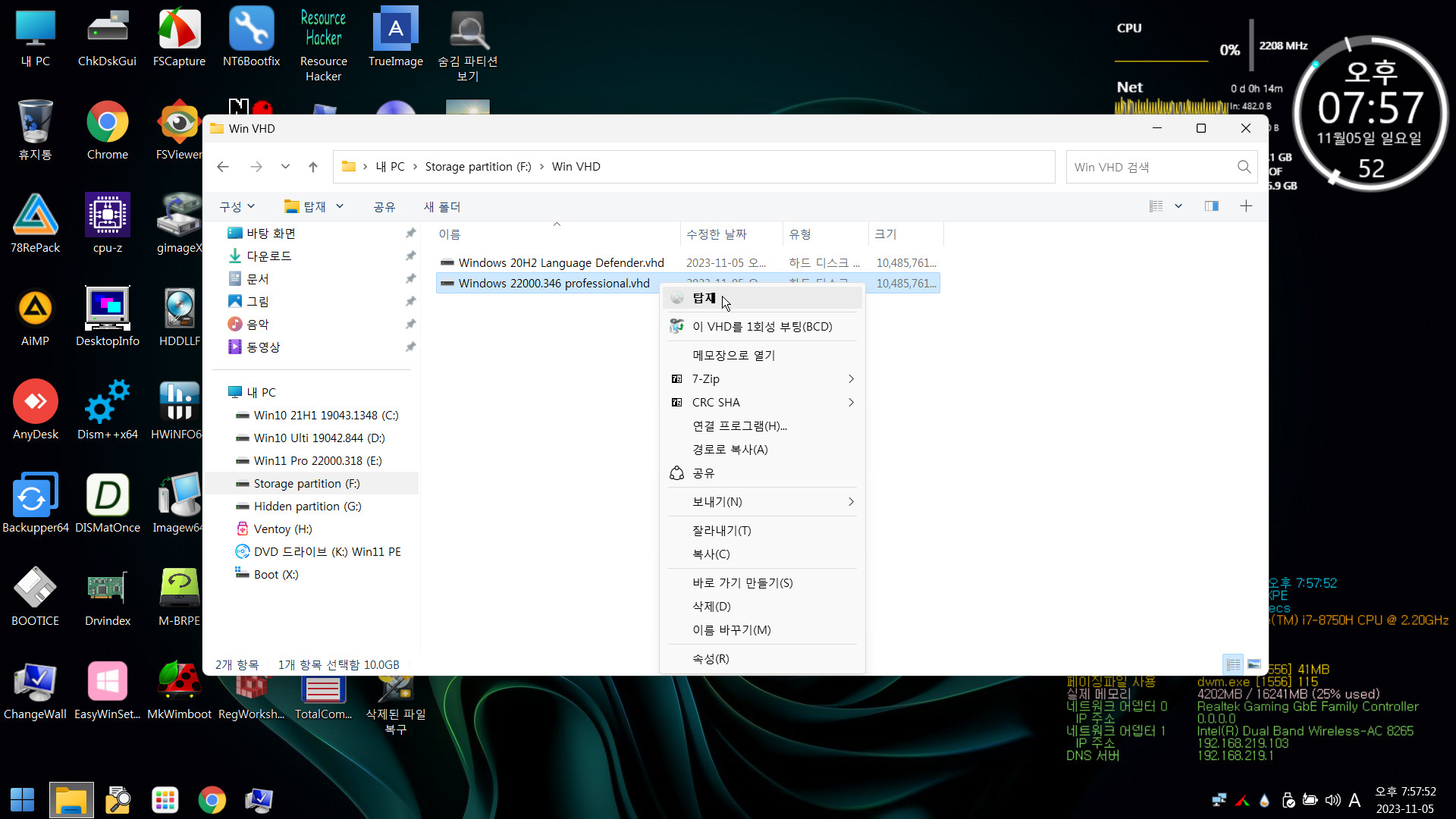Open Dism++x64 desktop icon
The width and height of the screenshot is (1456, 819).
[x=108, y=410]
